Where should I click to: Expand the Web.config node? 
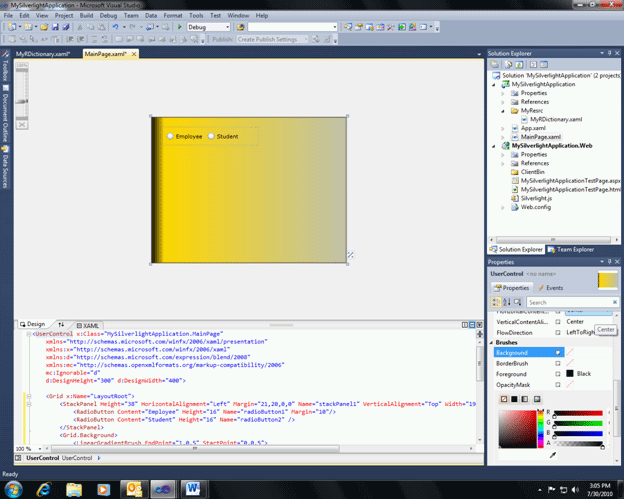click(x=503, y=207)
